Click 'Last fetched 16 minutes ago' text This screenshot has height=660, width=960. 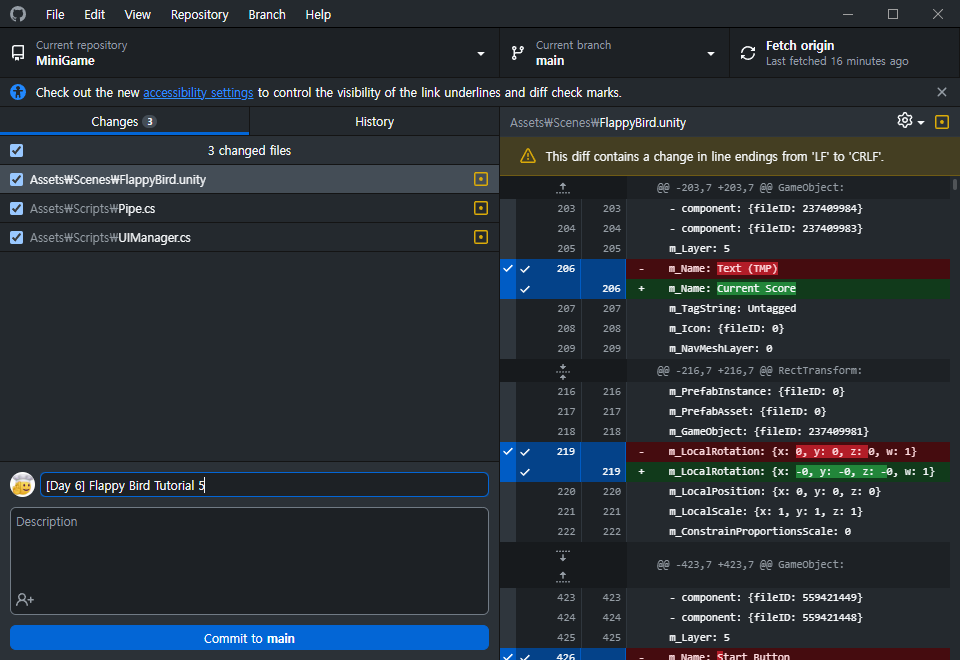pyautogui.click(x=837, y=61)
